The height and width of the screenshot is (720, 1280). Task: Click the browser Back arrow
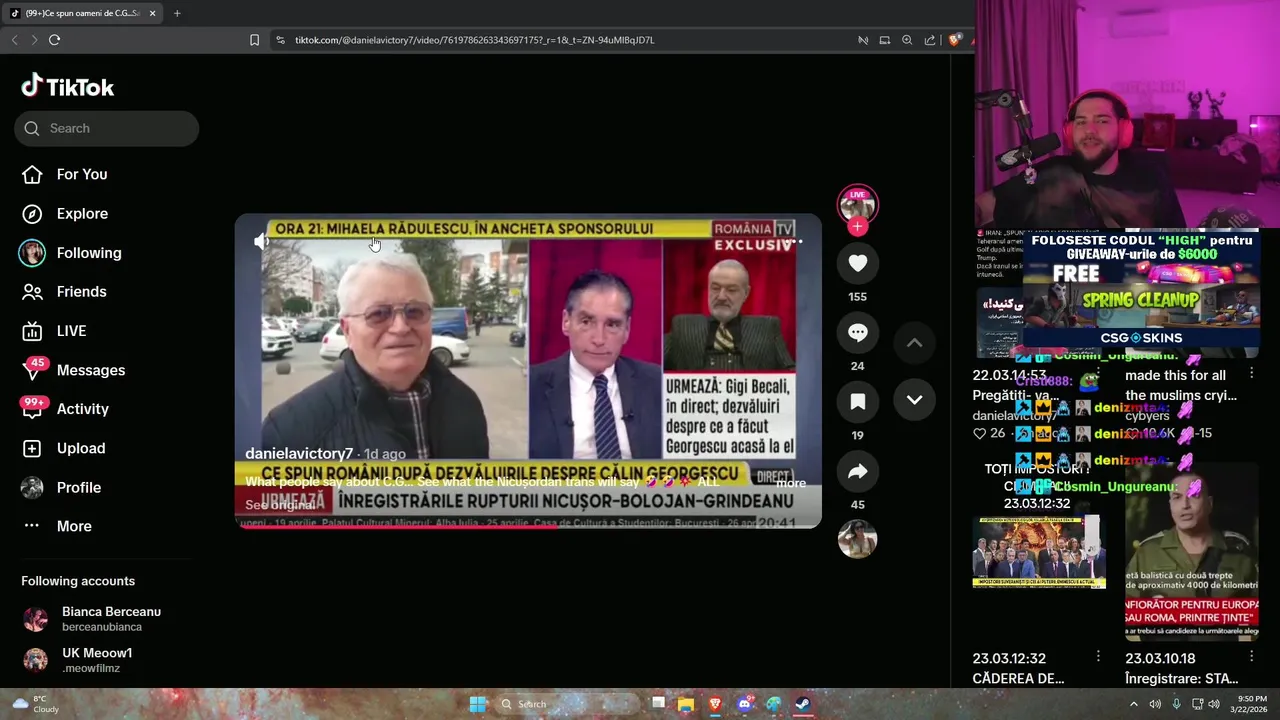(14, 40)
